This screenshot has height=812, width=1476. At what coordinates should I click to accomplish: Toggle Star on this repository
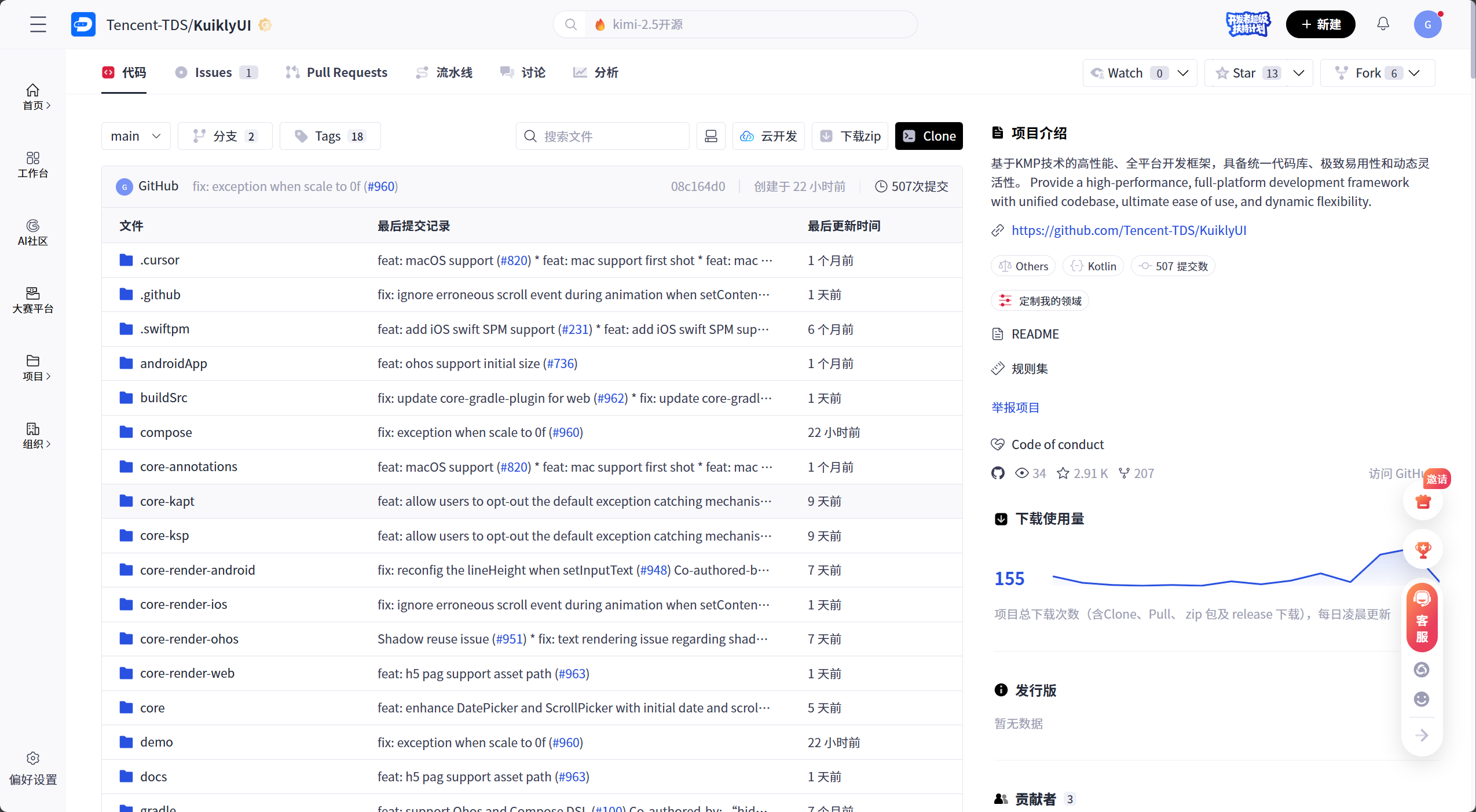[x=1245, y=73]
